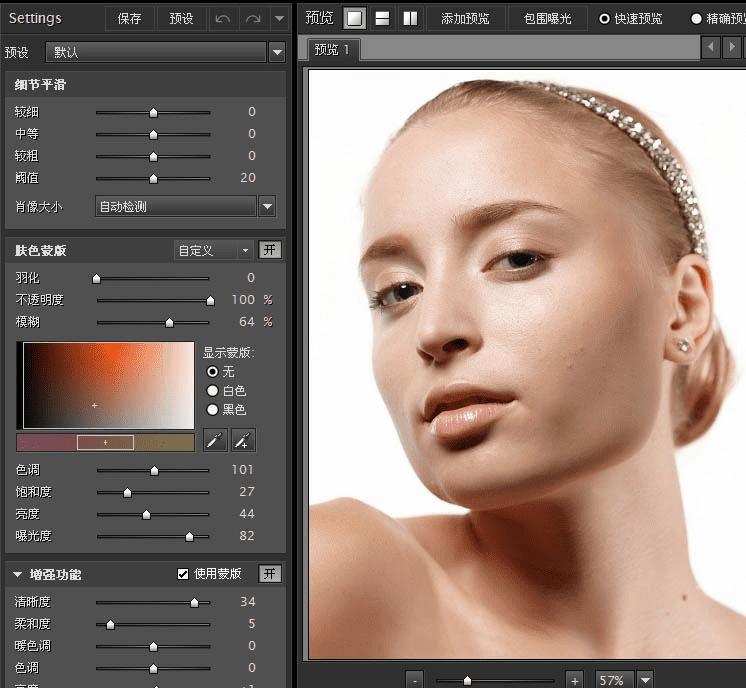Image resolution: width=746 pixels, height=688 pixels.
Task: Click the undo arrow icon
Action: pyautogui.click(x=223, y=18)
